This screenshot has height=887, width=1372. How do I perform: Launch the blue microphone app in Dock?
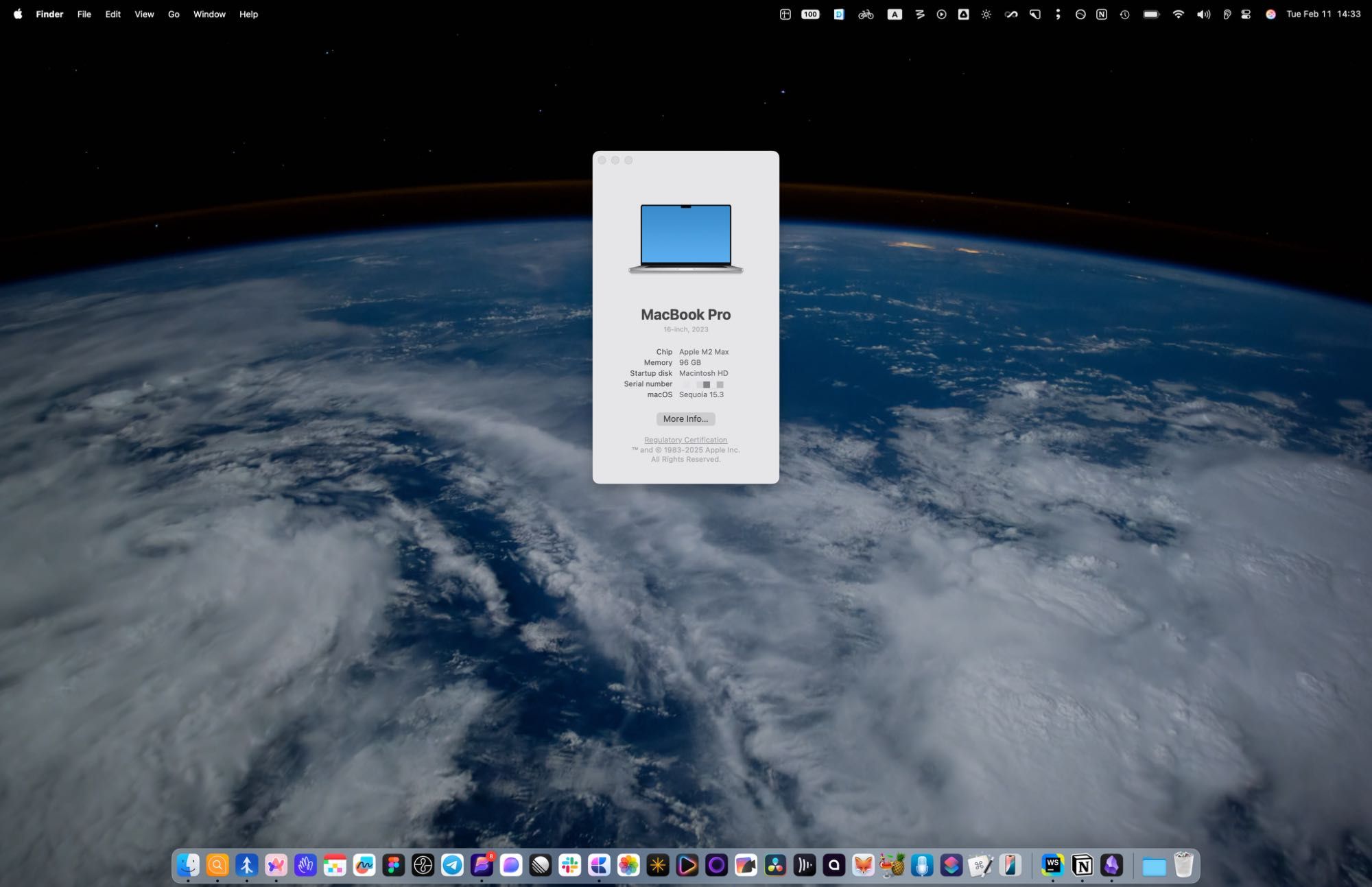[x=922, y=865]
